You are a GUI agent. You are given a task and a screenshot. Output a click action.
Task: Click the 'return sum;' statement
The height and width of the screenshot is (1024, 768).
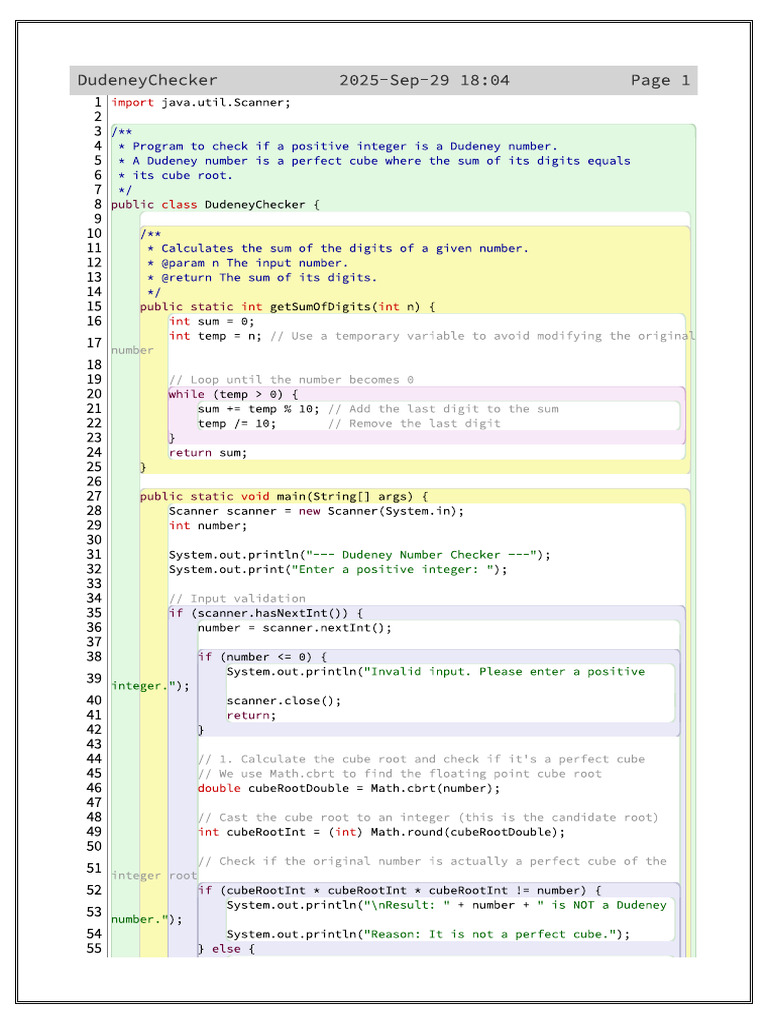point(208,453)
